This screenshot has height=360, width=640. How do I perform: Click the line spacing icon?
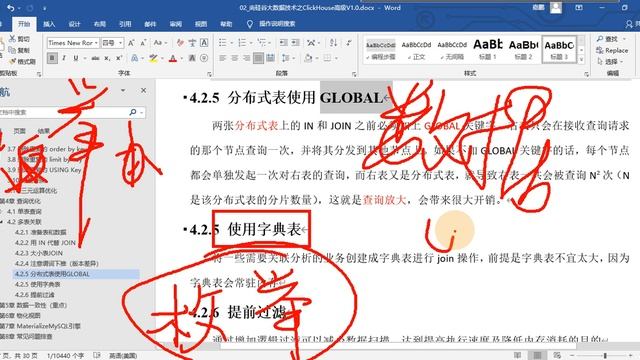(285, 58)
